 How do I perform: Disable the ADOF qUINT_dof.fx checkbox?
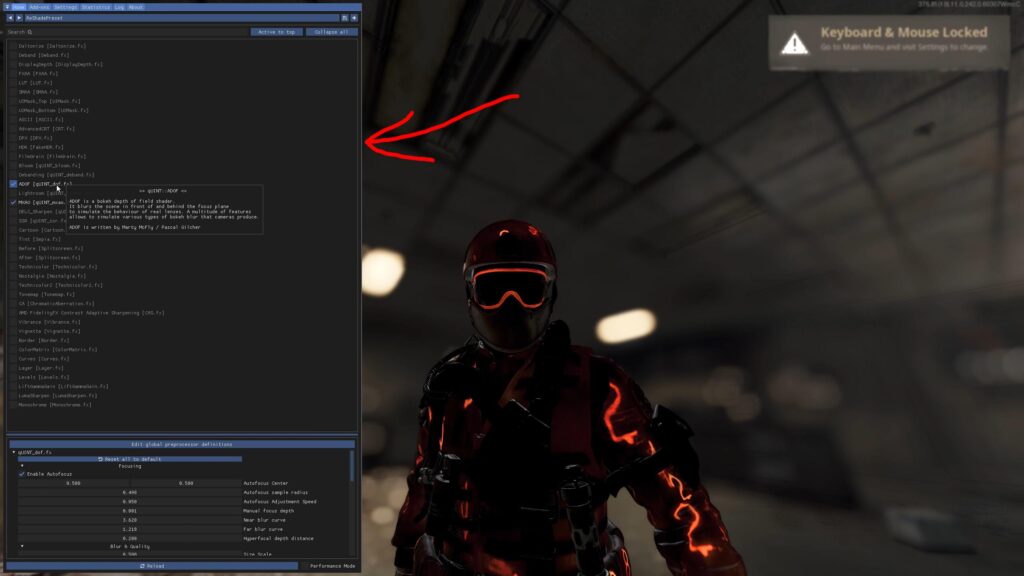coord(13,184)
